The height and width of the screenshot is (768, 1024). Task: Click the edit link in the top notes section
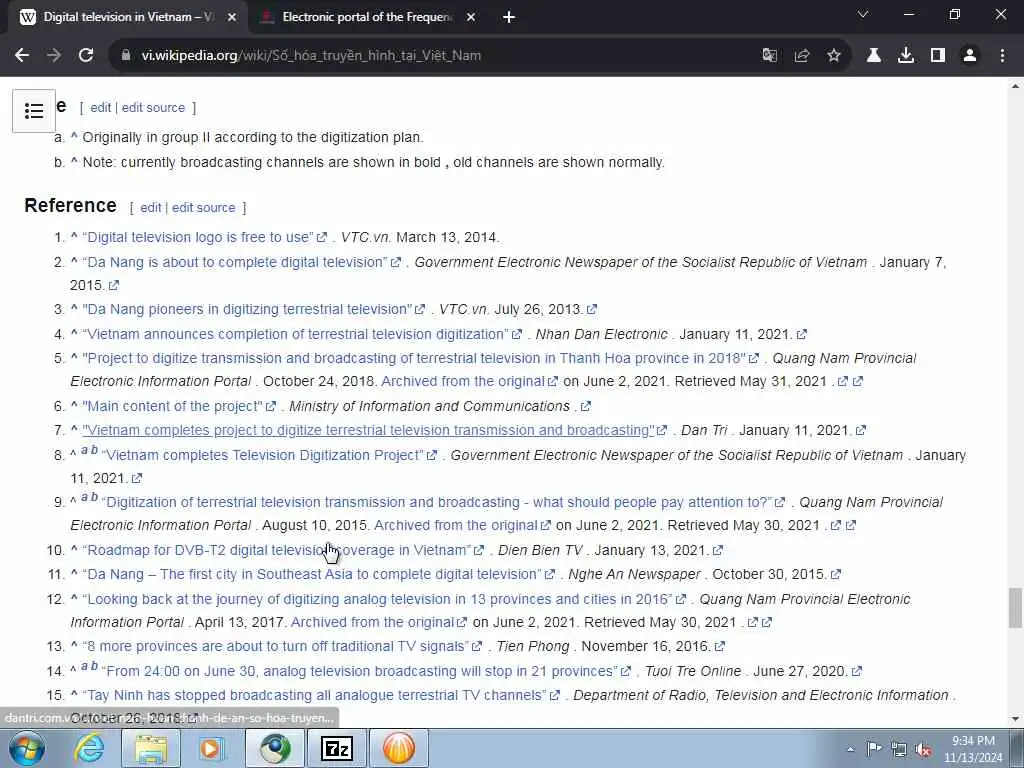pos(101,108)
